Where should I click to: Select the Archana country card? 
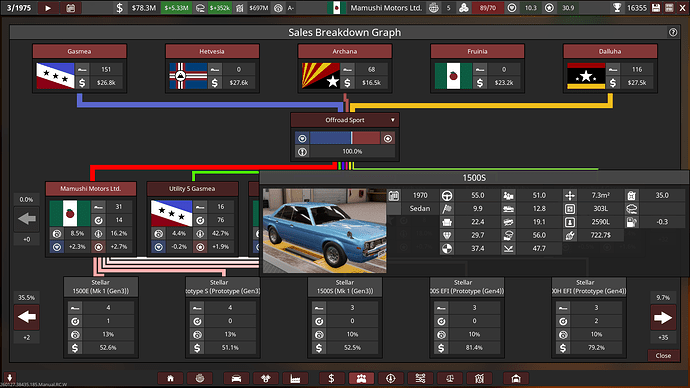tap(345, 68)
